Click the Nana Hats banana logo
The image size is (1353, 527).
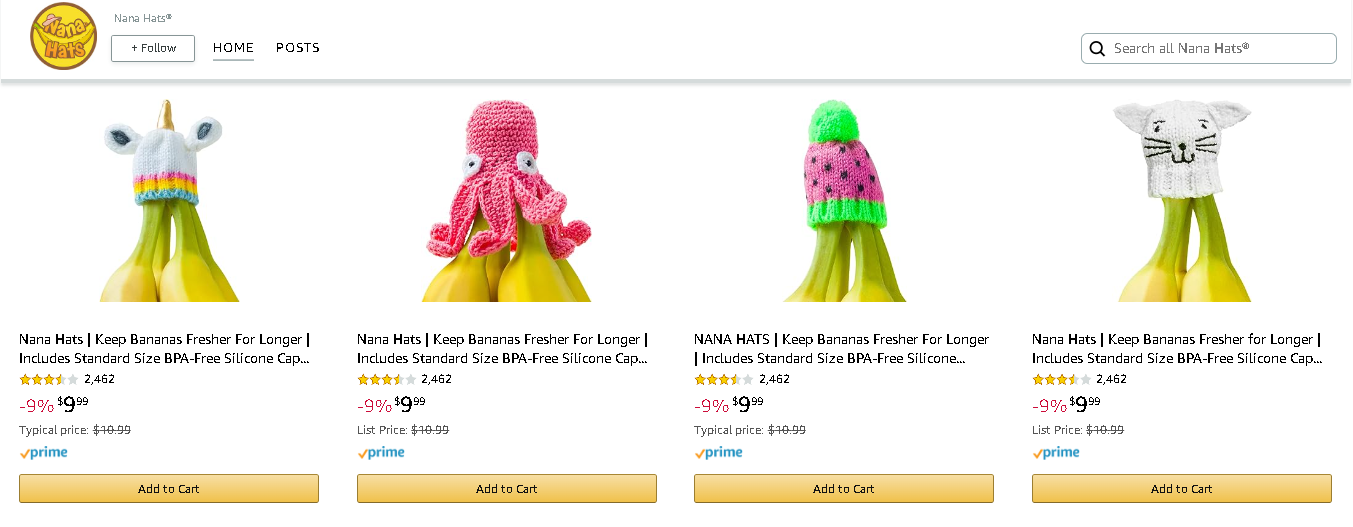click(x=63, y=37)
